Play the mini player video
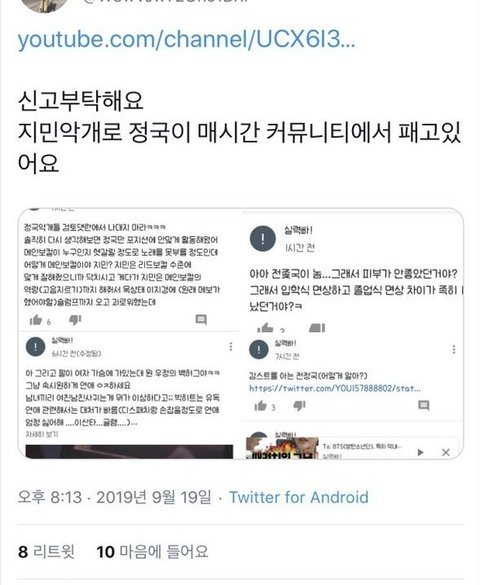Image resolution: width=480 pixels, height=585 pixels. pyautogui.click(x=421, y=453)
